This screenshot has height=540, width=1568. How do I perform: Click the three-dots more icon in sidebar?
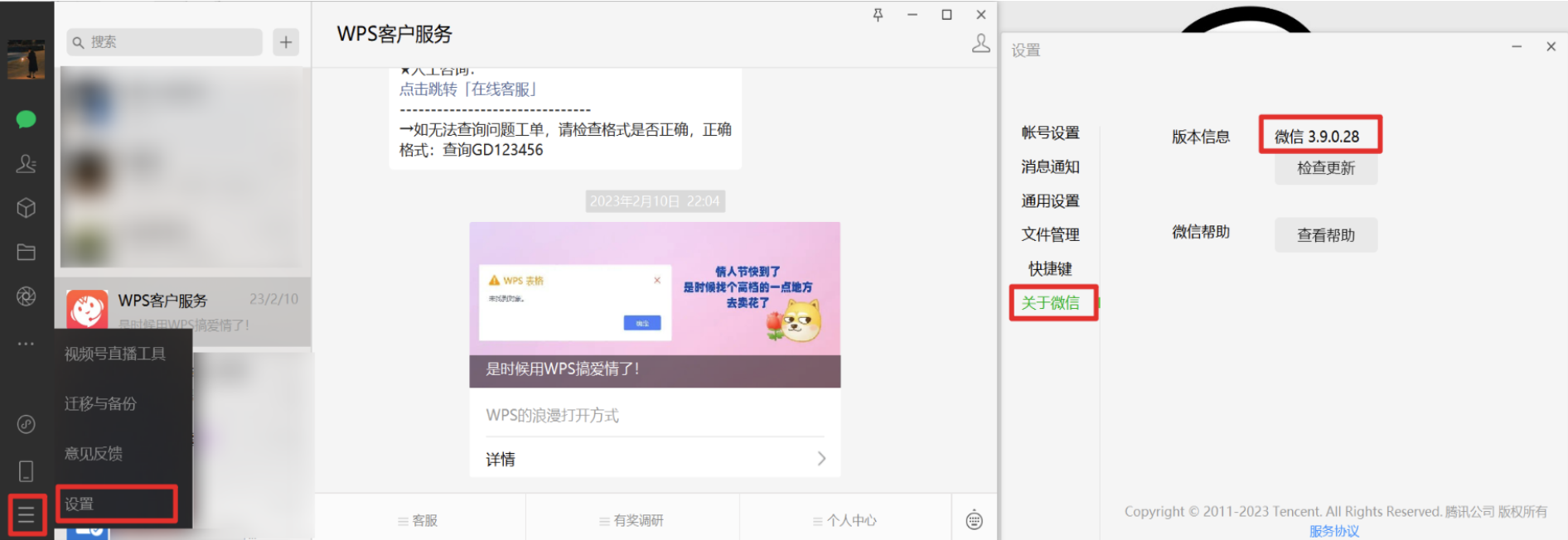pos(26,343)
